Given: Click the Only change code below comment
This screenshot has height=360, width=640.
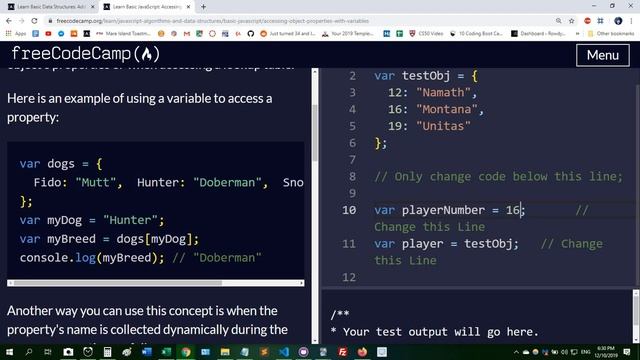Looking at the screenshot, I should [498, 177].
